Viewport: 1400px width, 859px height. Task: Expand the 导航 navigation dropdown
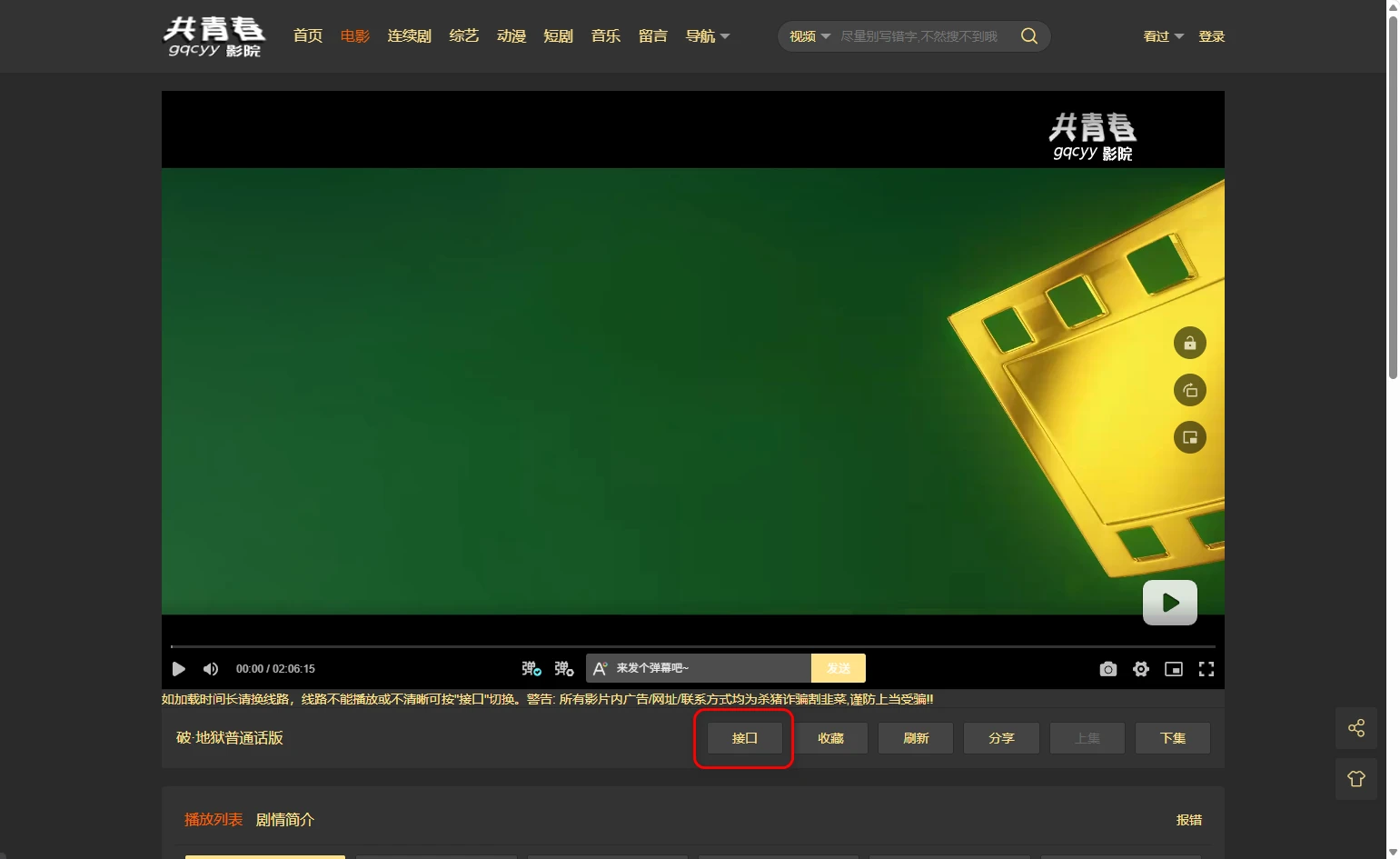coord(708,36)
